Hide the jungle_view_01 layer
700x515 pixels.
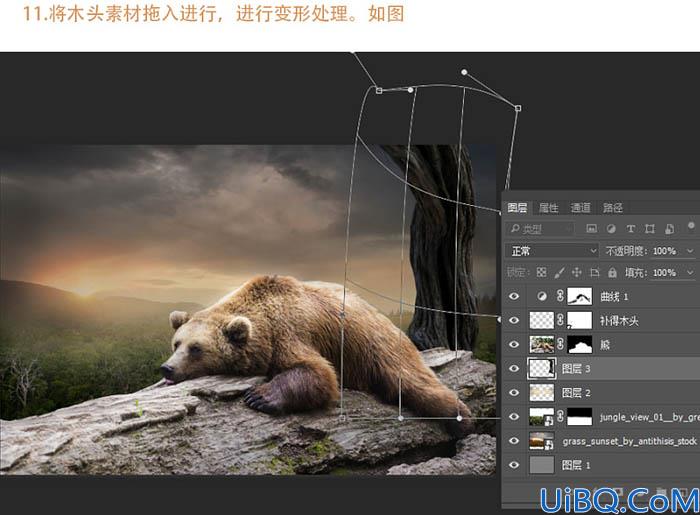coord(514,417)
